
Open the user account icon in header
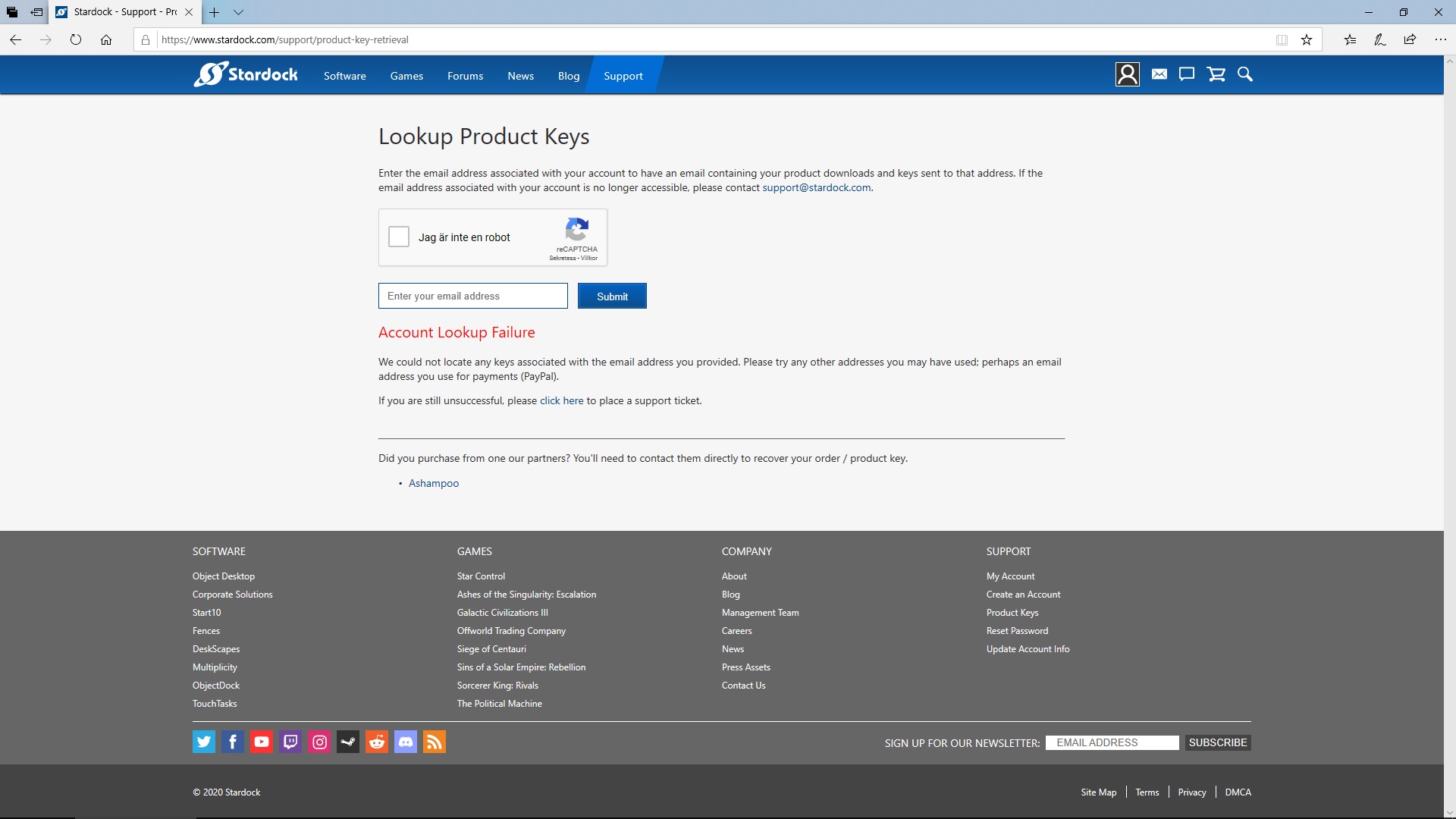[x=1127, y=74]
